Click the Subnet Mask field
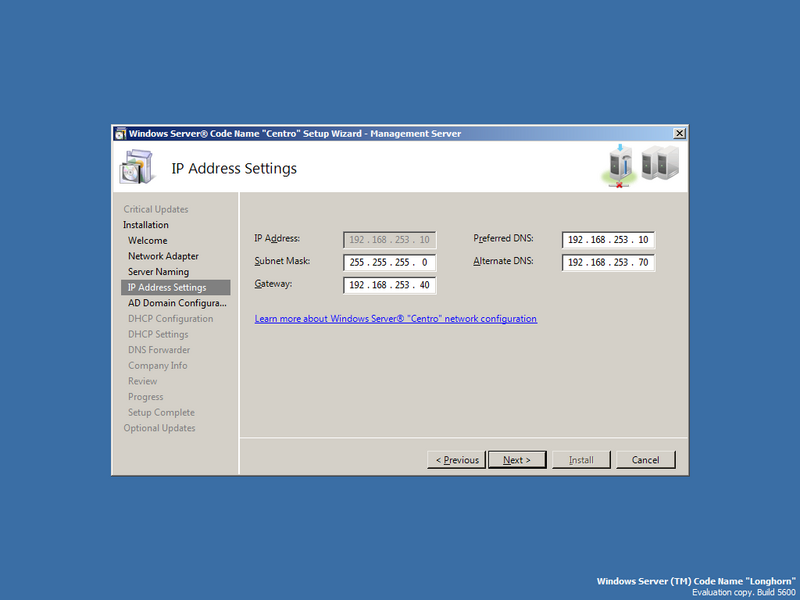This screenshot has width=800, height=600. (388, 262)
